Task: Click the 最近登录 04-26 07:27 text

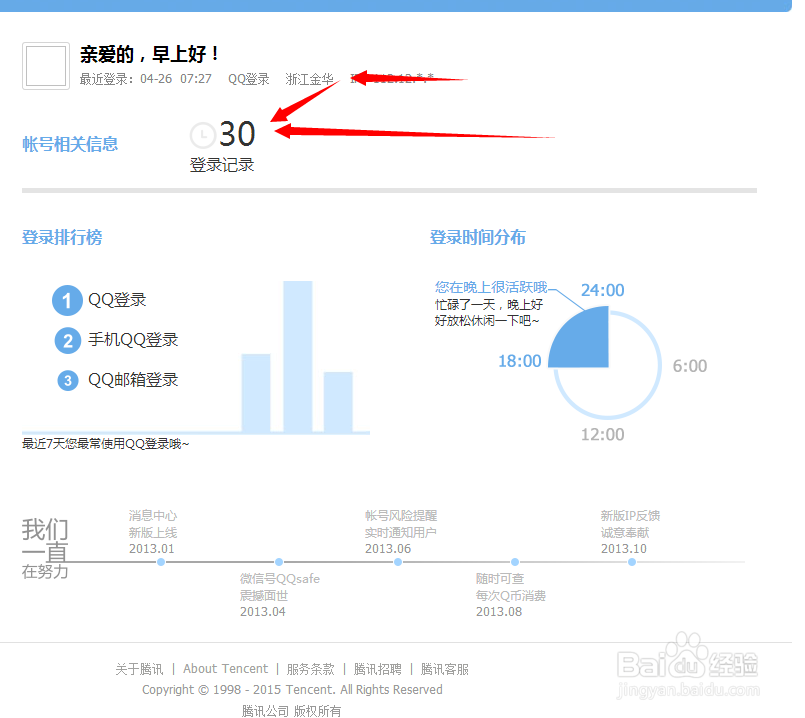Action: coord(145,79)
